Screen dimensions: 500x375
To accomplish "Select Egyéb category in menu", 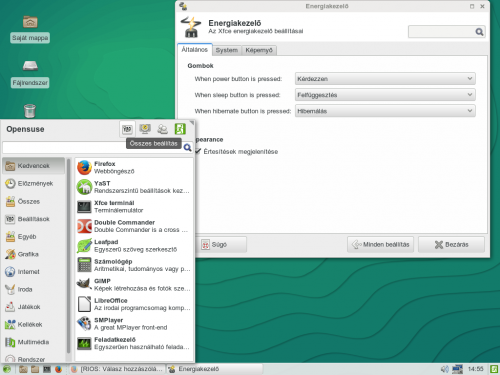I will tap(34, 237).
